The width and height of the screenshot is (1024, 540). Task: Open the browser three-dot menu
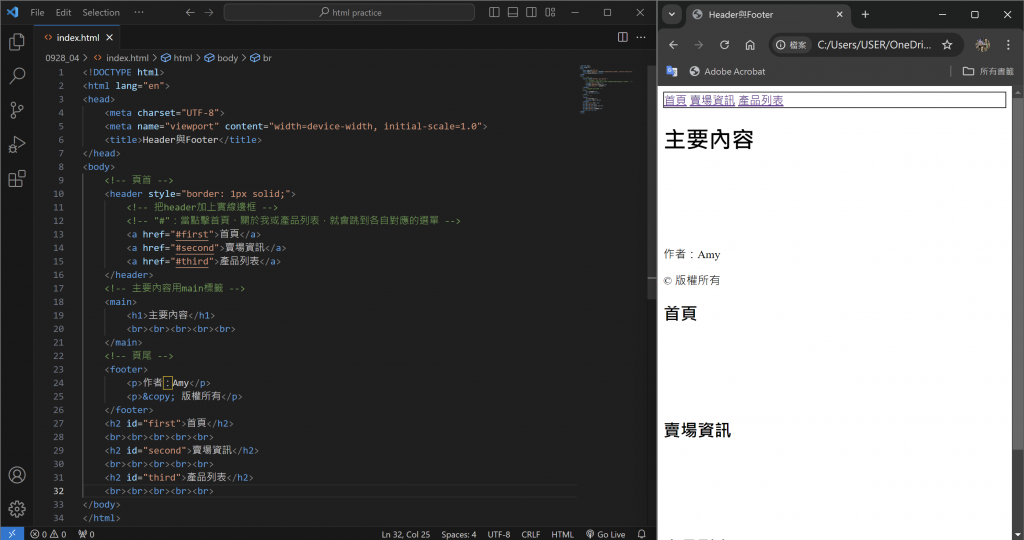[x=1008, y=45]
